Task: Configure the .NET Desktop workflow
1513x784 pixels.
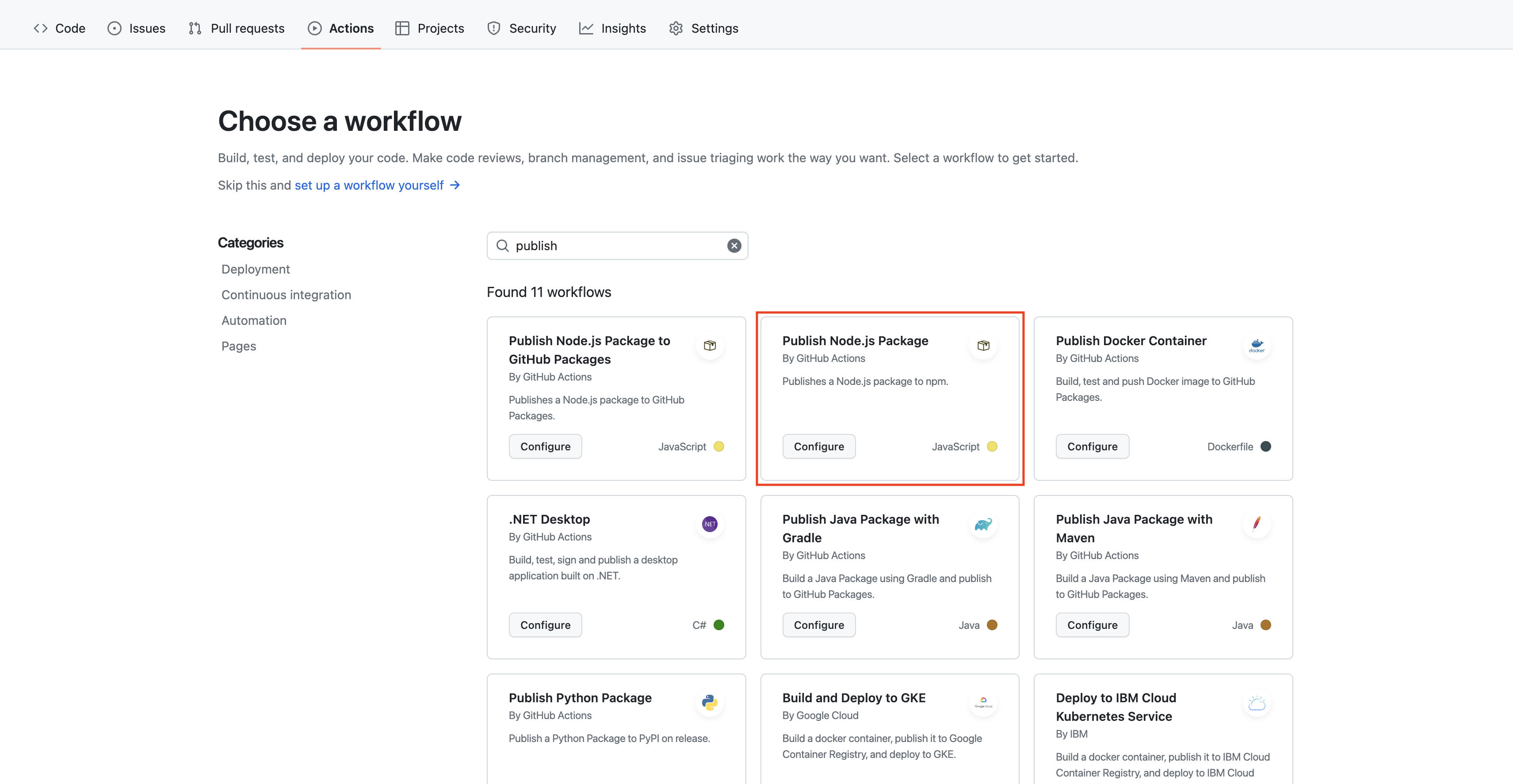Action: click(544, 625)
